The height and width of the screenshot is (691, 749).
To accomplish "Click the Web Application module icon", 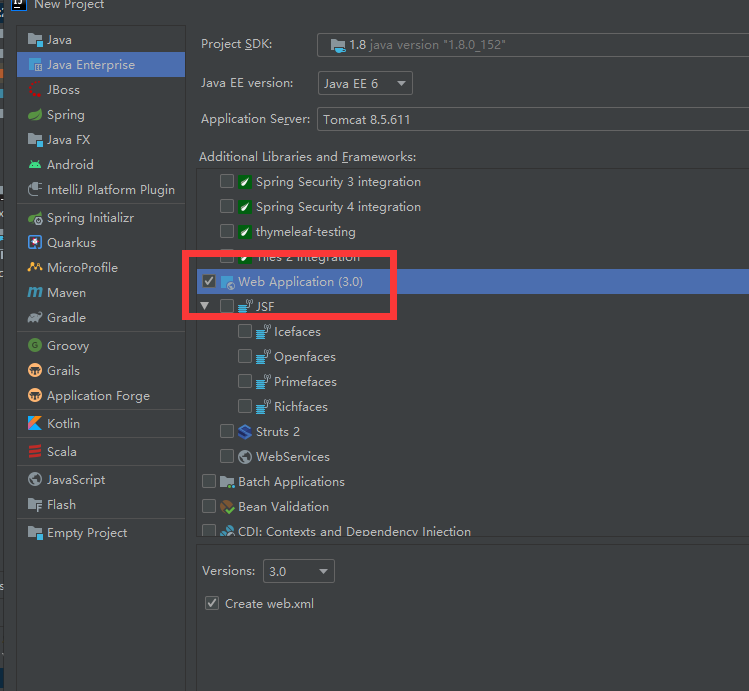I will click(x=227, y=282).
